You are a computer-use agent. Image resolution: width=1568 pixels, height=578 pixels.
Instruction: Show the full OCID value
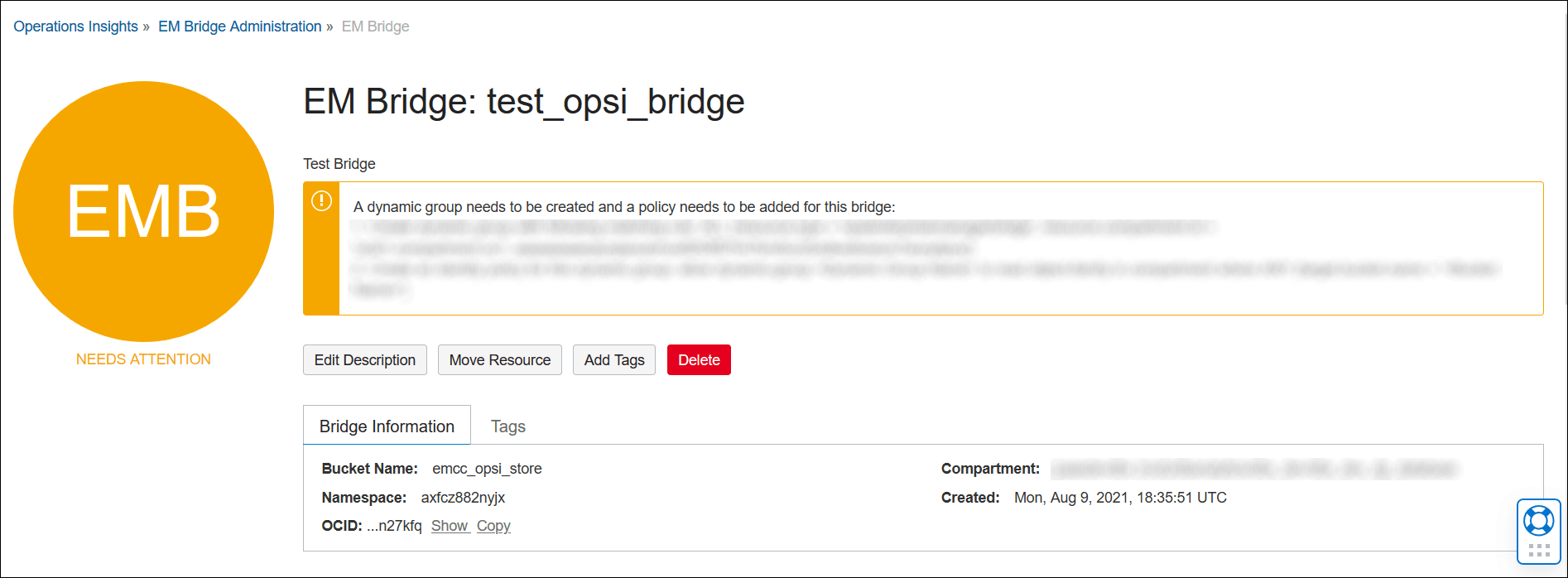click(450, 526)
